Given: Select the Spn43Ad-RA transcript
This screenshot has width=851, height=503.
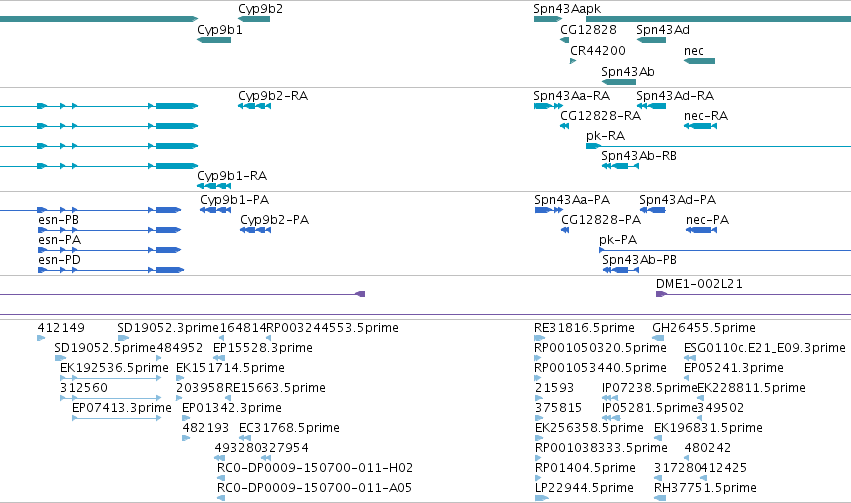Looking at the screenshot, I should click(x=651, y=106).
